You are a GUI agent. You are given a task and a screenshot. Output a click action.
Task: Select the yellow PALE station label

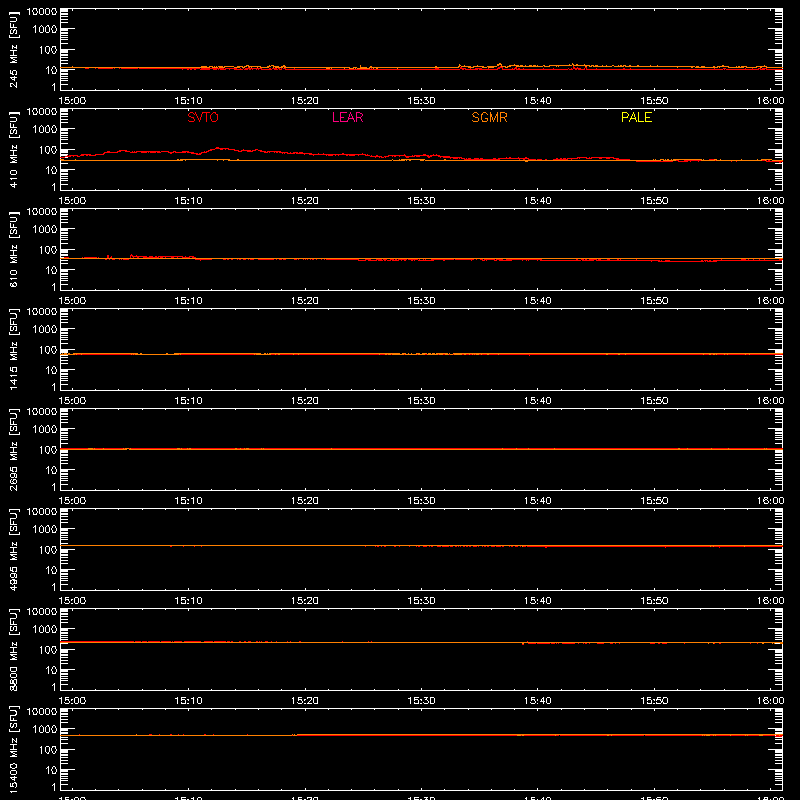636,117
